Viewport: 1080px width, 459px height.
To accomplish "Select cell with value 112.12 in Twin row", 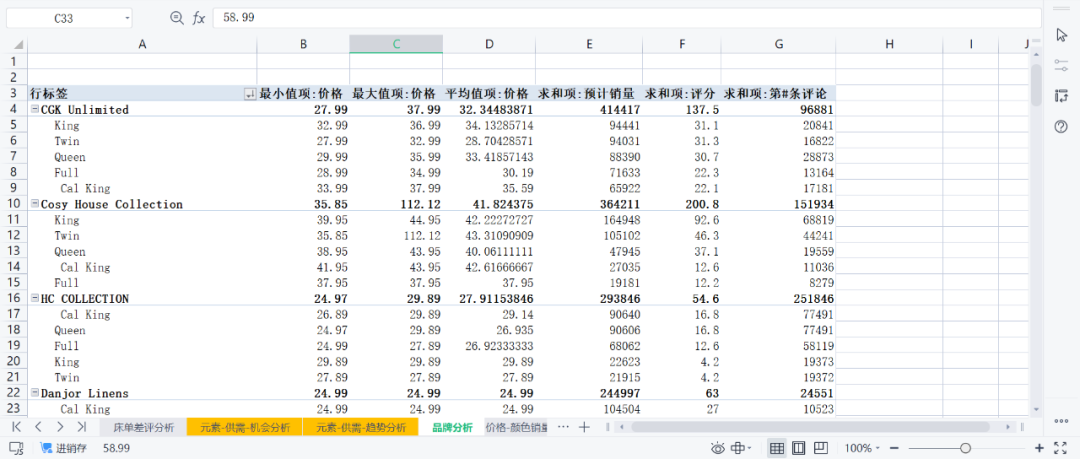I will click(x=396, y=236).
